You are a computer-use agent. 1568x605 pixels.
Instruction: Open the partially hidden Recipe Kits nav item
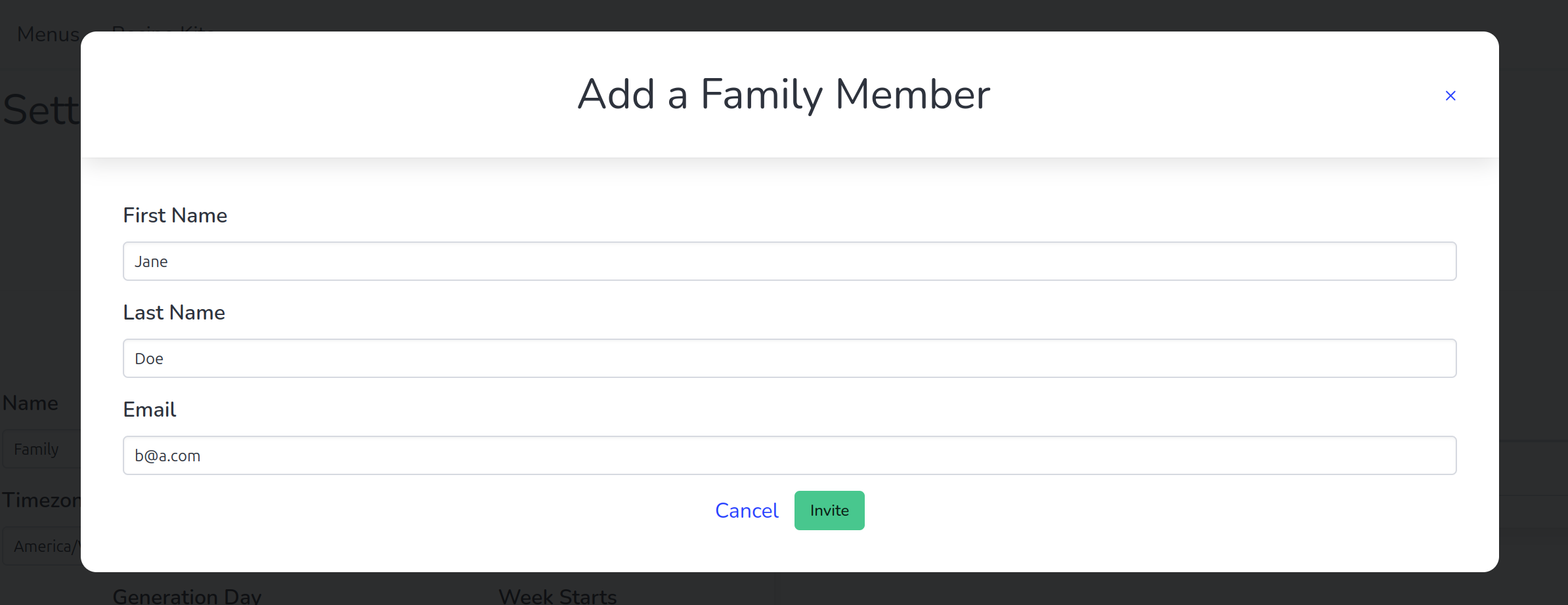pyautogui.click(x=163, y=28)
